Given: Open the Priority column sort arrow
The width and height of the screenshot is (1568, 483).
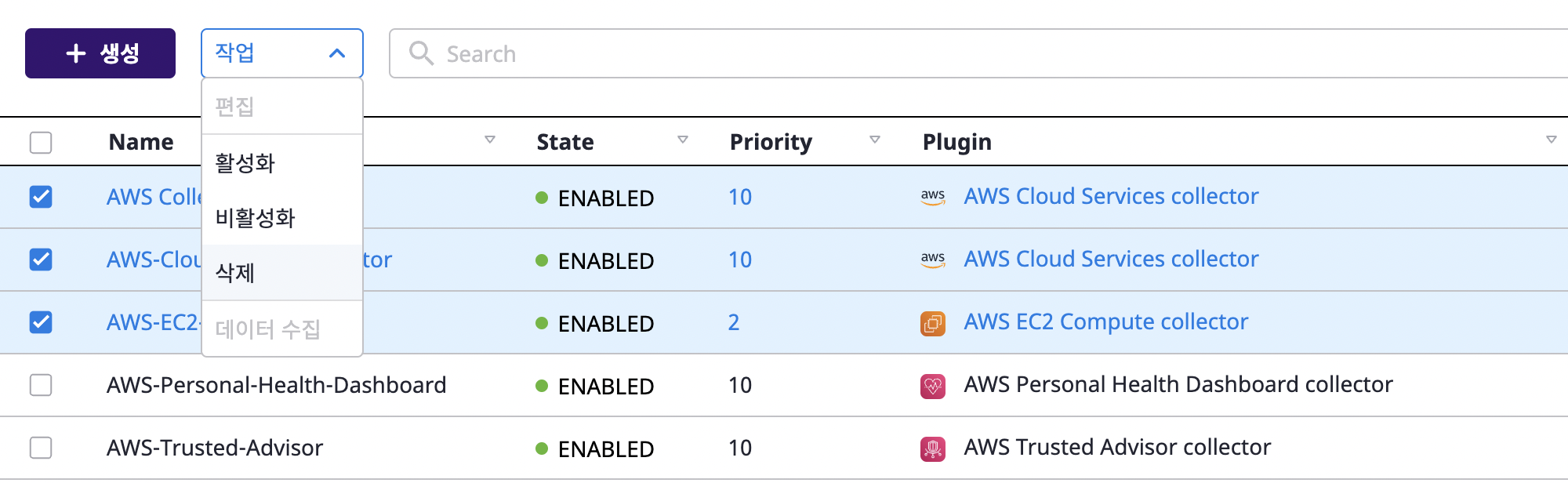Looking at the screenshot, I should coord(875,140).
